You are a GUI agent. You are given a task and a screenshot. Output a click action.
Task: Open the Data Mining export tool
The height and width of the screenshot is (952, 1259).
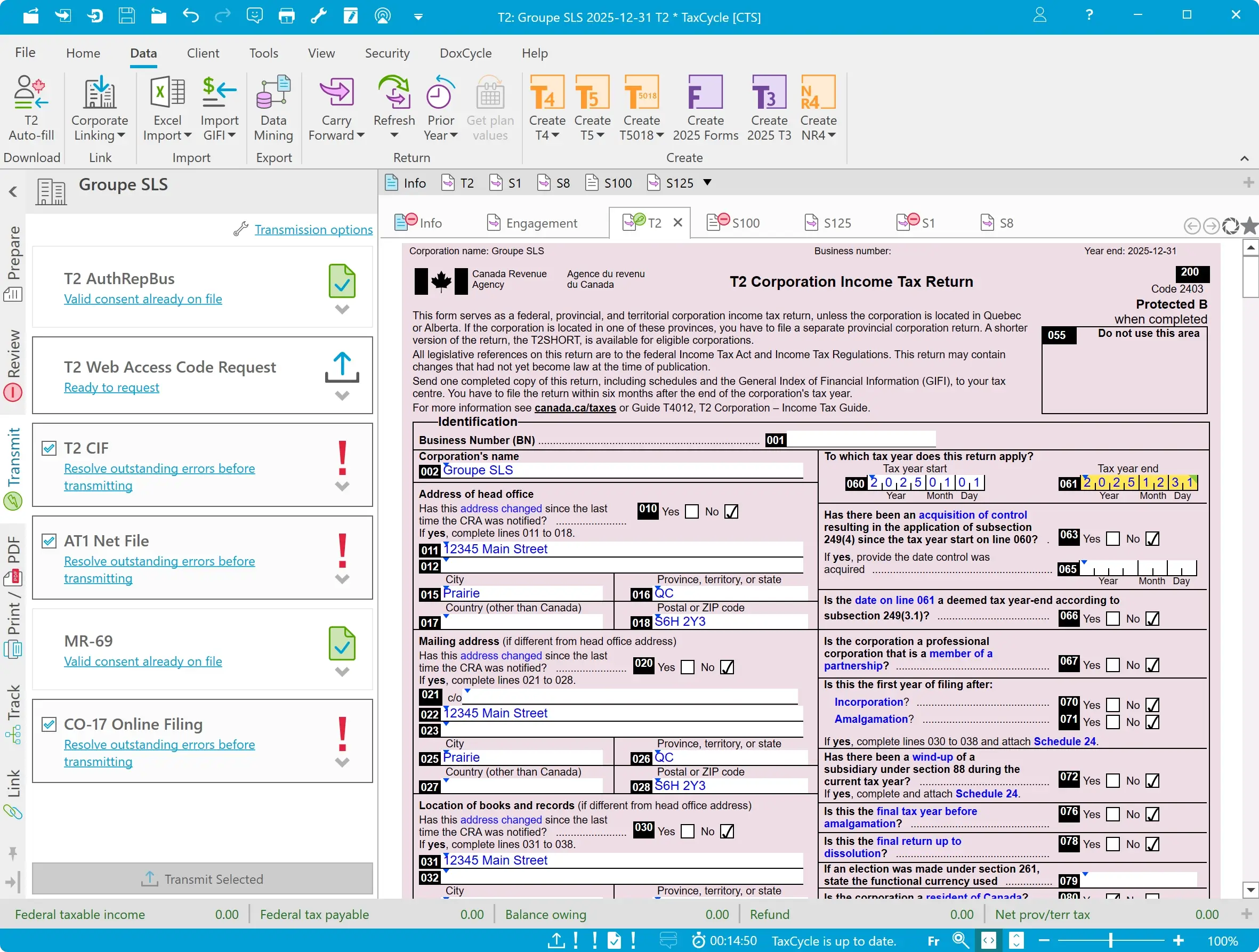tap(273, 93)
